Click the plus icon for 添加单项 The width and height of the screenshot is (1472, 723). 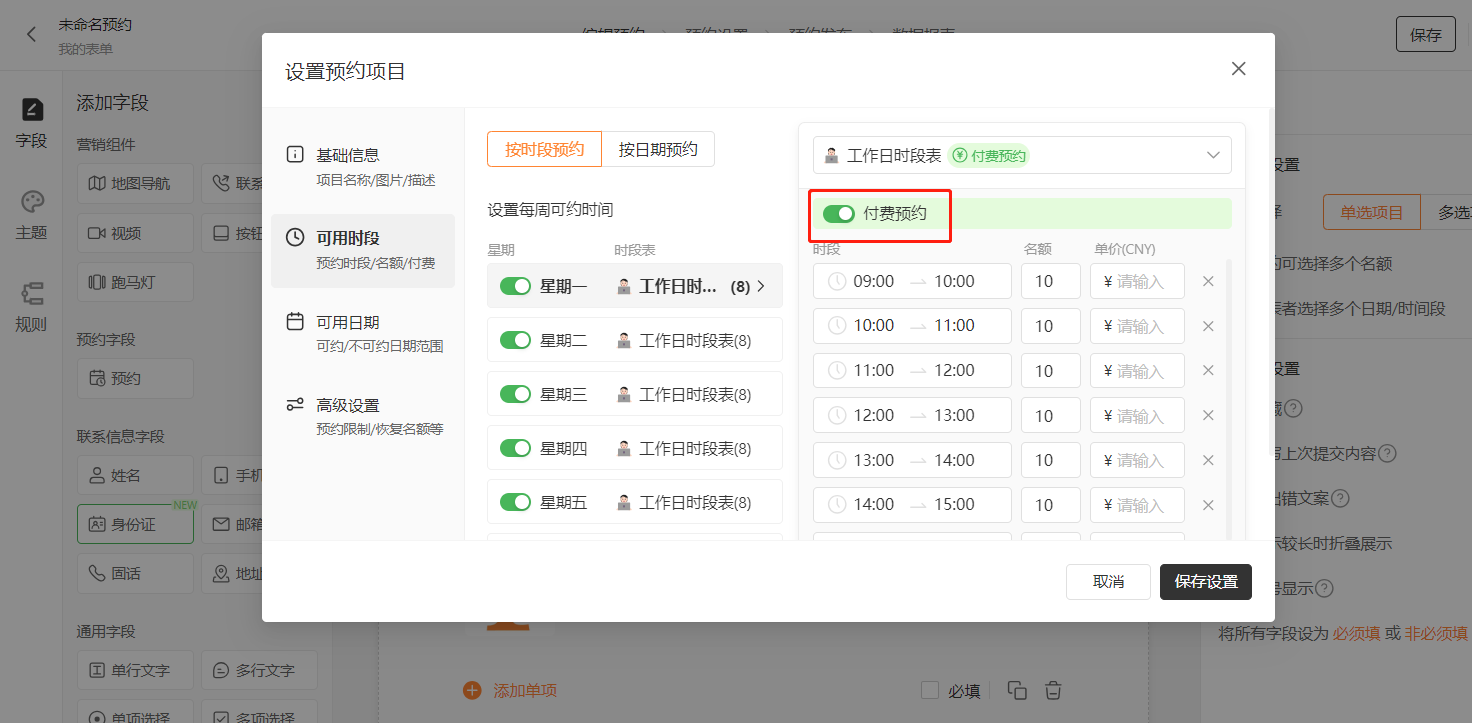[472, 690]
